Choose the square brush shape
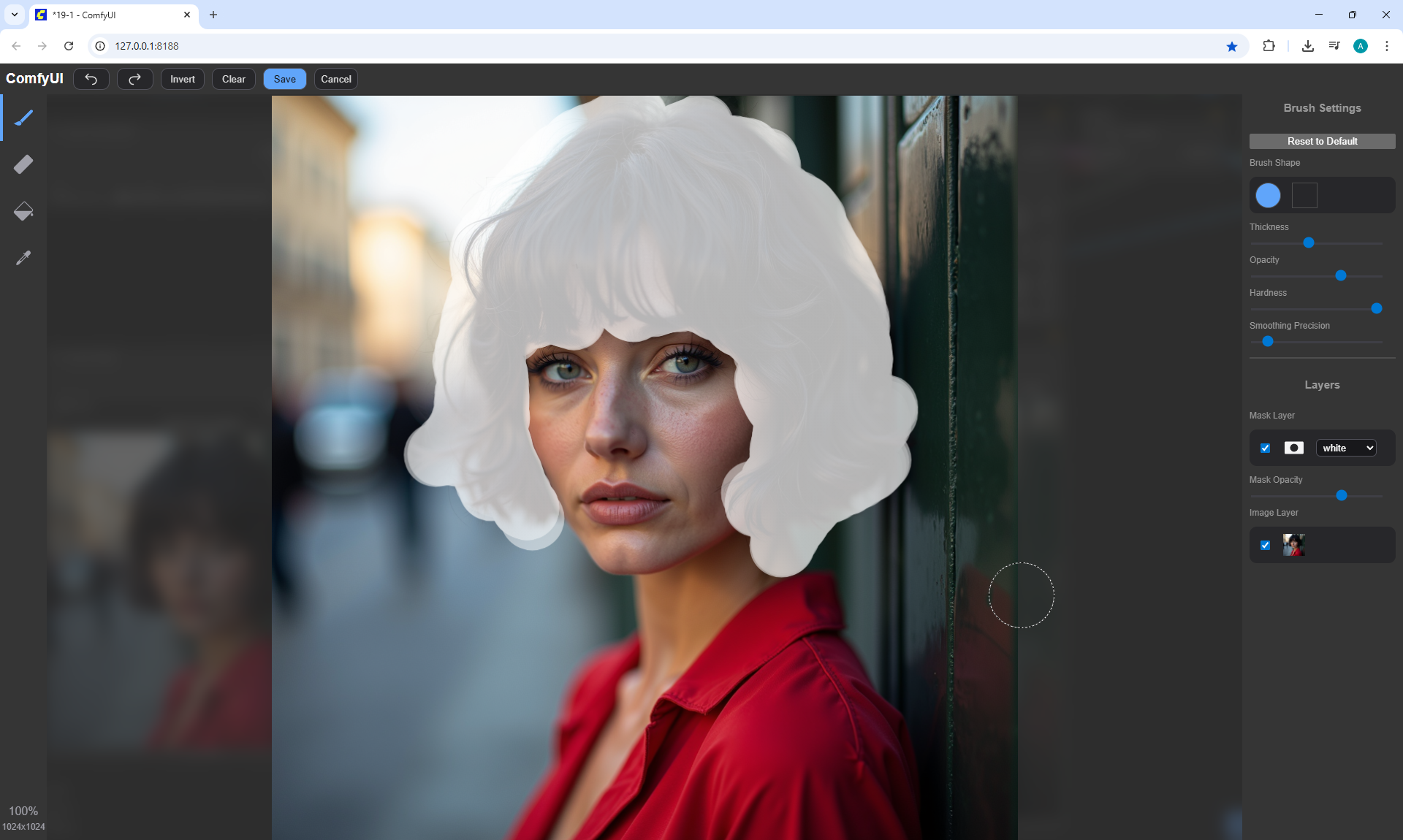The image size is (1403, 840). tap(1304, 195)
